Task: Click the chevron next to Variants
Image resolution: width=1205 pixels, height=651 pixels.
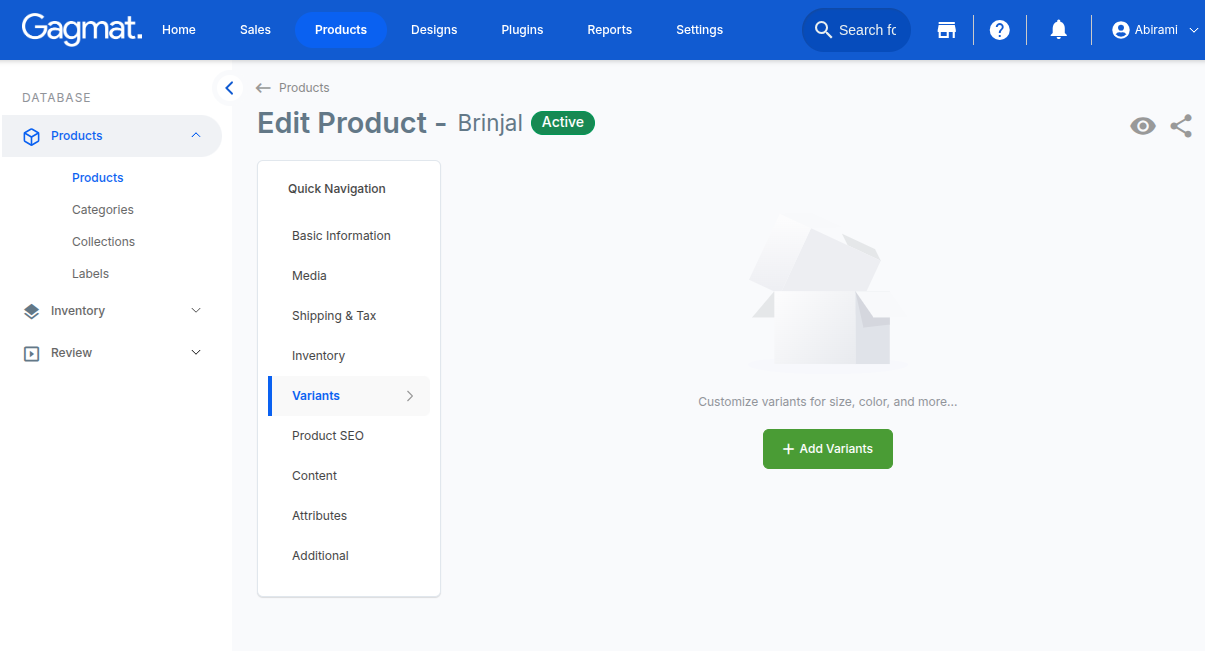Action: [410, 396]
